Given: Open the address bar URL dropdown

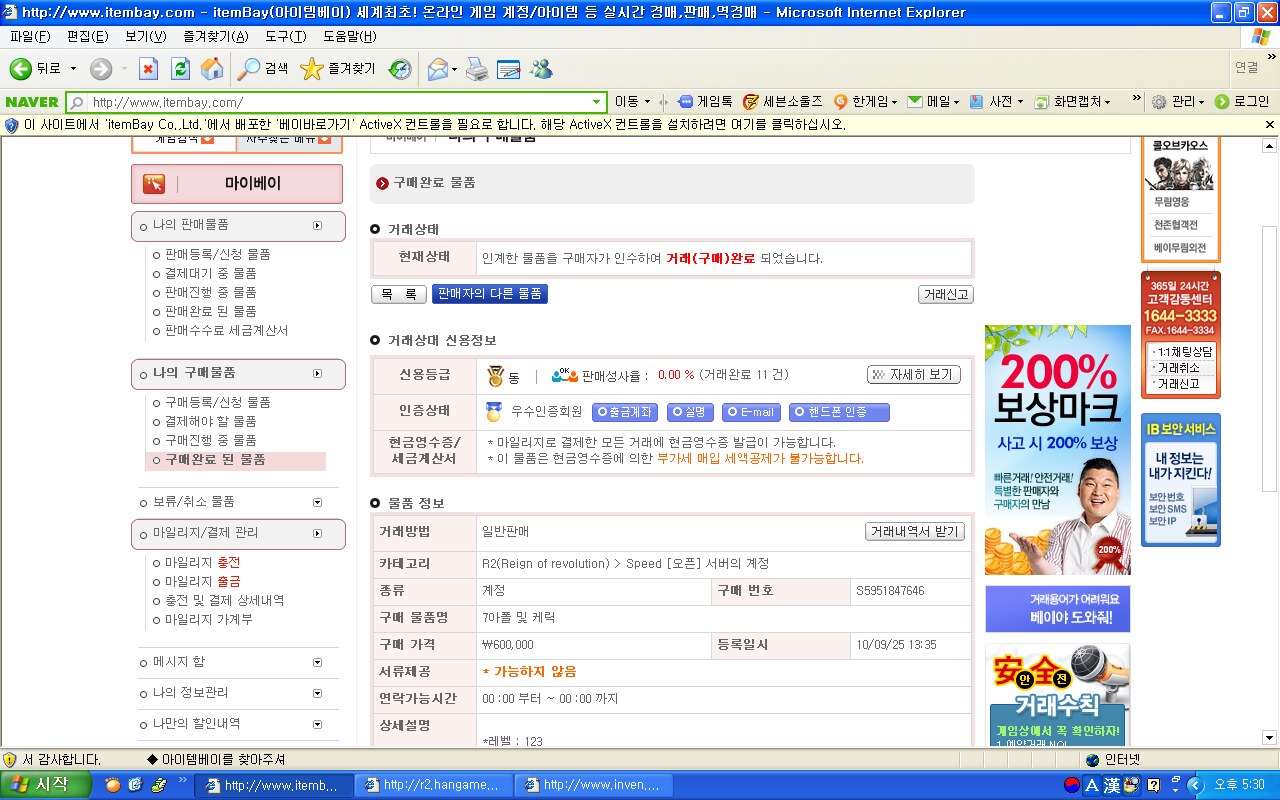Looking at the screenshot, I should coord(597,102).
